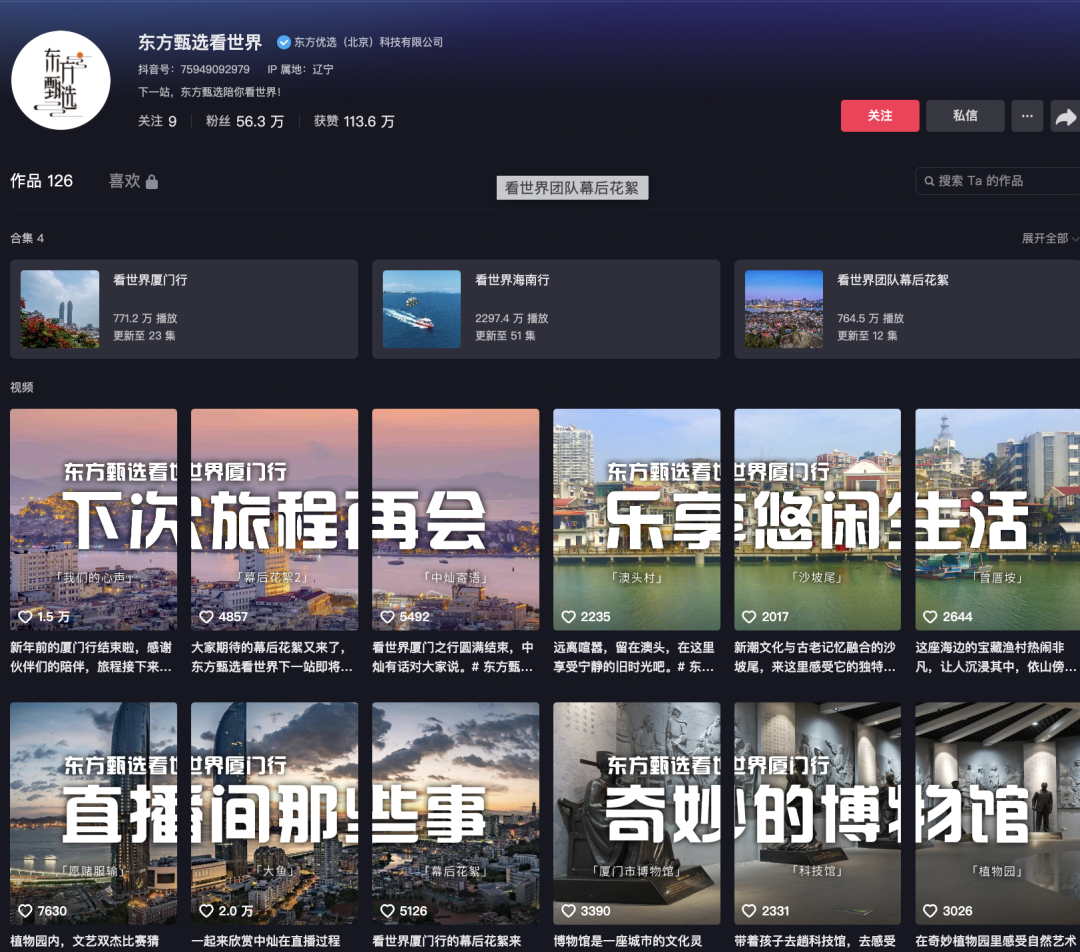Click the 粉丝 56.3万 followers count
This screenshot has height=952, width=1080.
[x=245, y=121]
